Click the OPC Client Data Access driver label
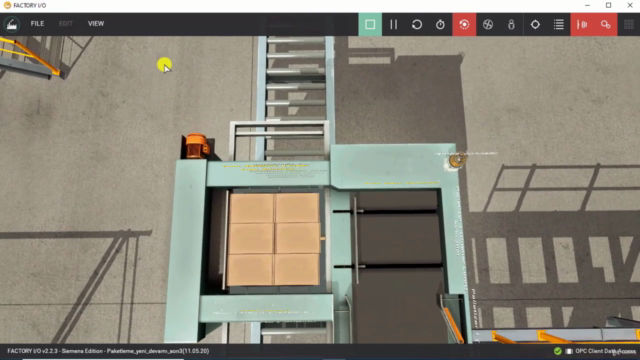640x360 pixels. point(605,351)
